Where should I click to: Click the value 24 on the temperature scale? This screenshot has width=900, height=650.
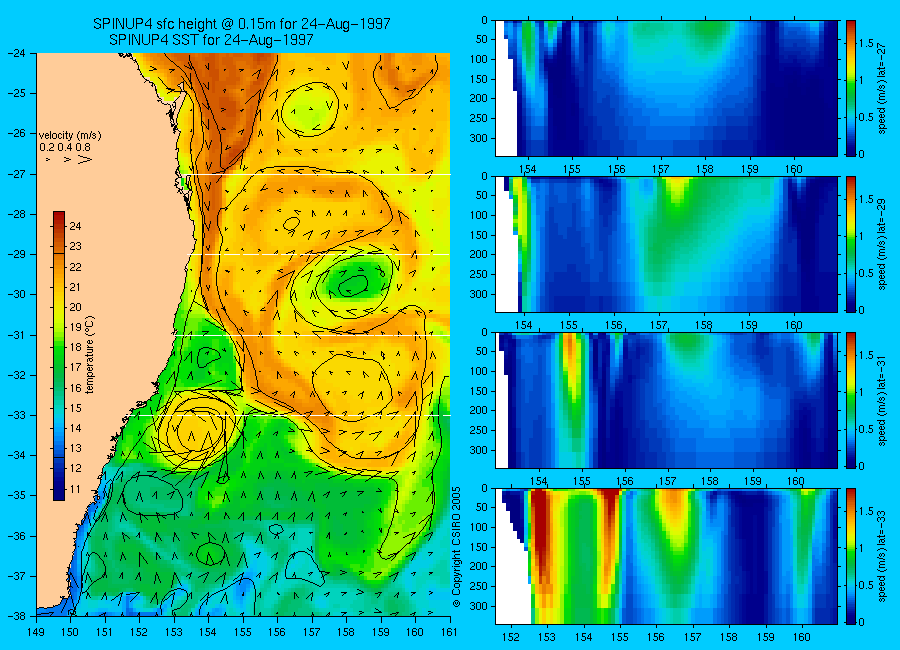pyautogui.click(x=75, y=226)
